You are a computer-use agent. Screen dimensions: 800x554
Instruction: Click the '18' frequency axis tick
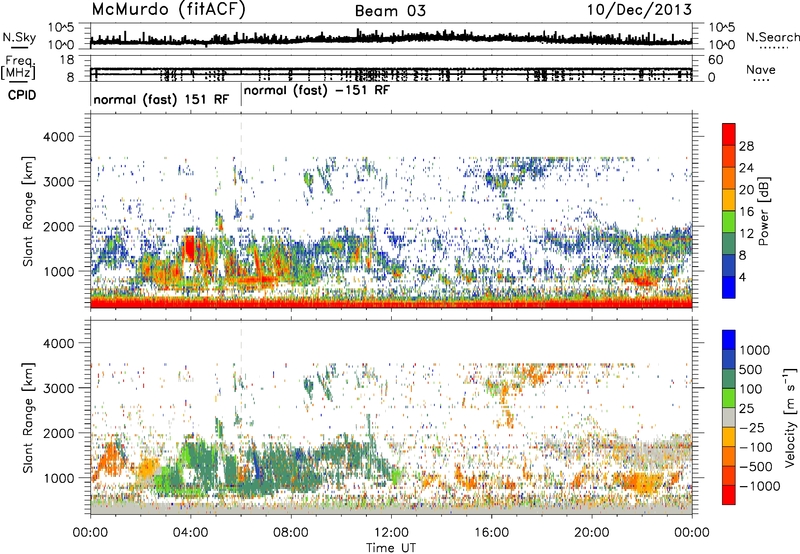pyautogui.click(x=67, y=60)
